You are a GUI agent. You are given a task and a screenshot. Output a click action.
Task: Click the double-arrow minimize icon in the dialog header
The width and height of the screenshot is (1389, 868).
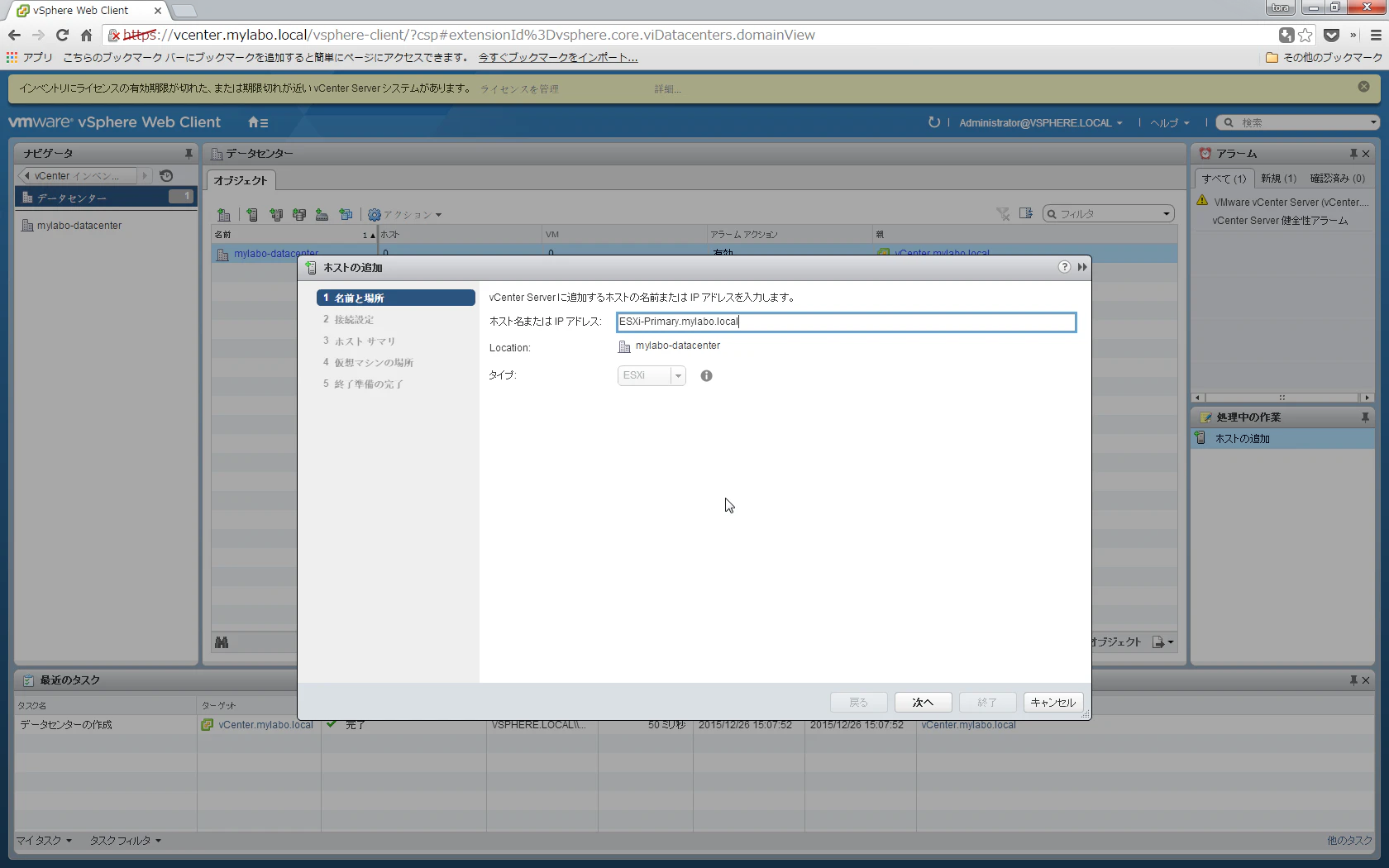tap(1082, 267)
